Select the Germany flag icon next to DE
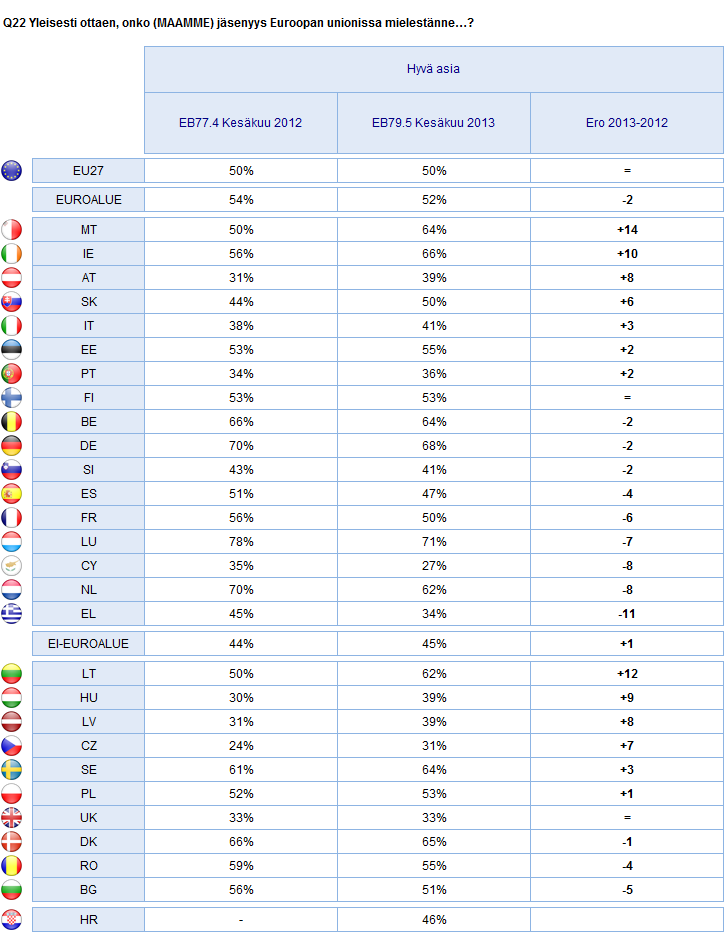Viewport: 724px width, 938px height. [11, 446]
